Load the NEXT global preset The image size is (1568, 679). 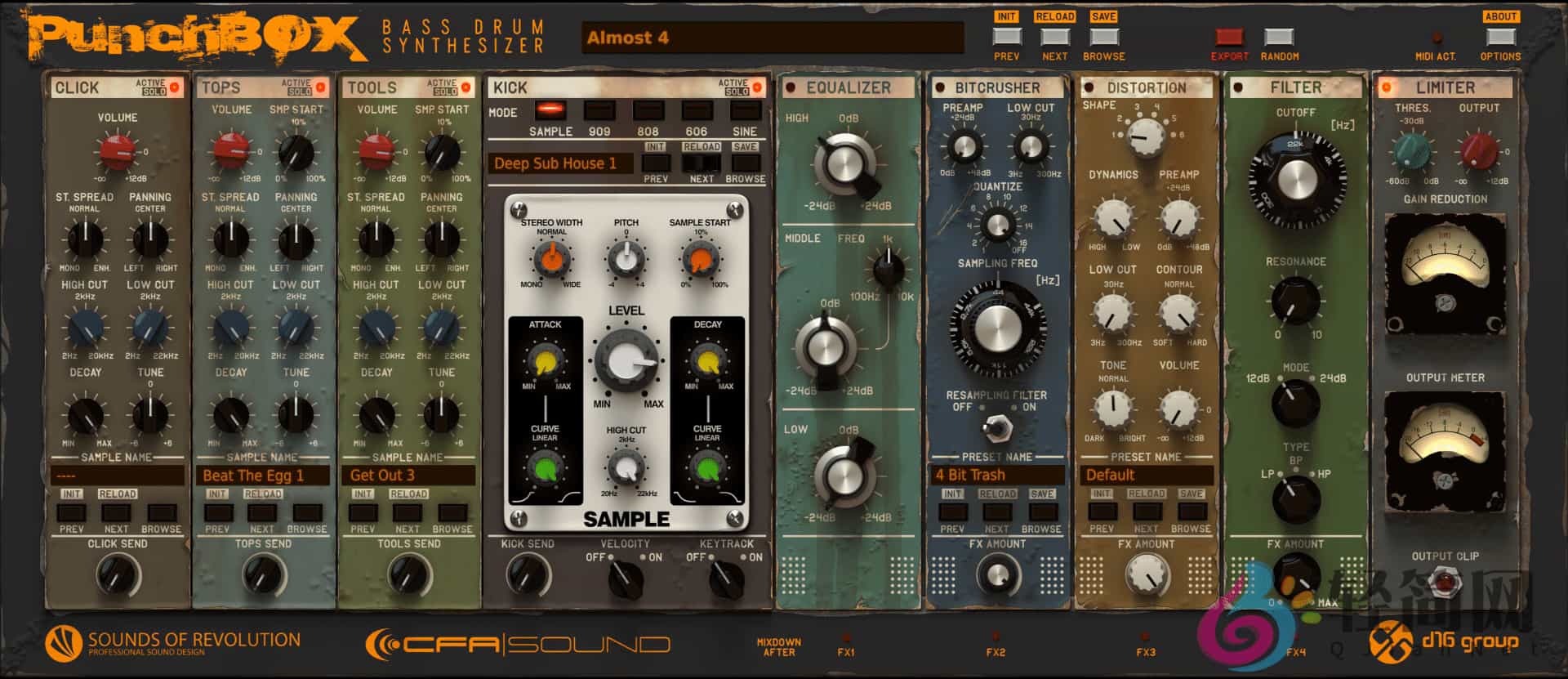[x=1054, y=37]
